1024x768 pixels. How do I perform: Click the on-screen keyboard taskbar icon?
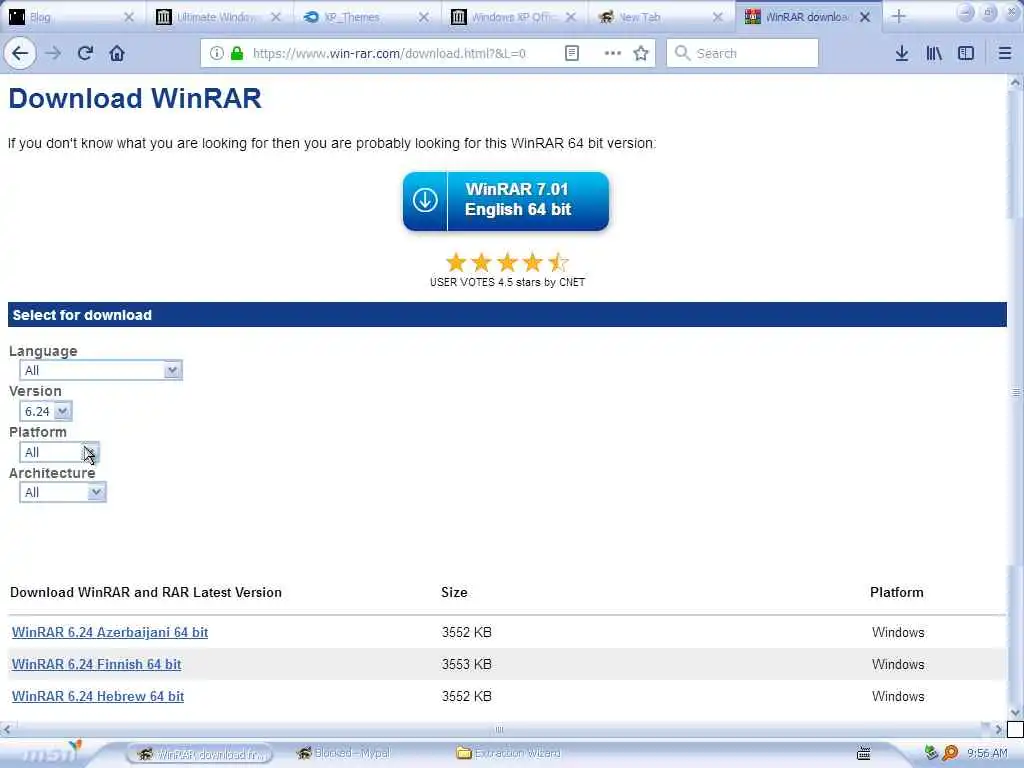(863, 754)
